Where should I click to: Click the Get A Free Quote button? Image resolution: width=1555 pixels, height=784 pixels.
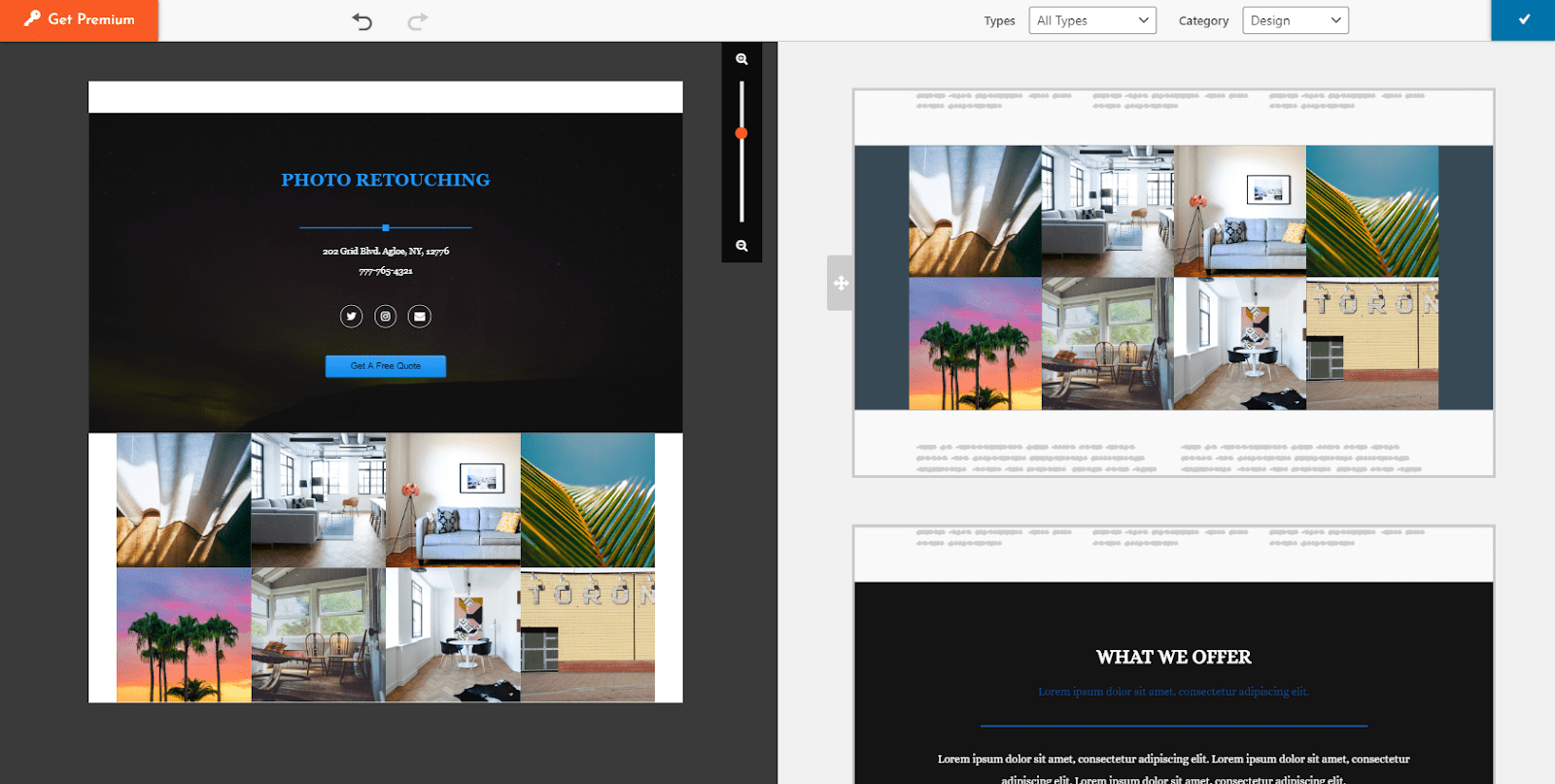(x=386, y=366)
